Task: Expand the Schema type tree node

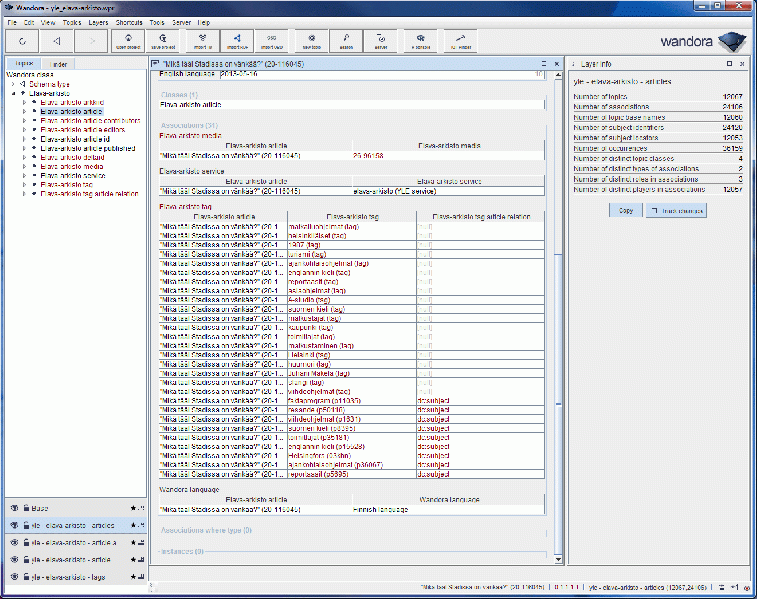Action: pos(14,84)
